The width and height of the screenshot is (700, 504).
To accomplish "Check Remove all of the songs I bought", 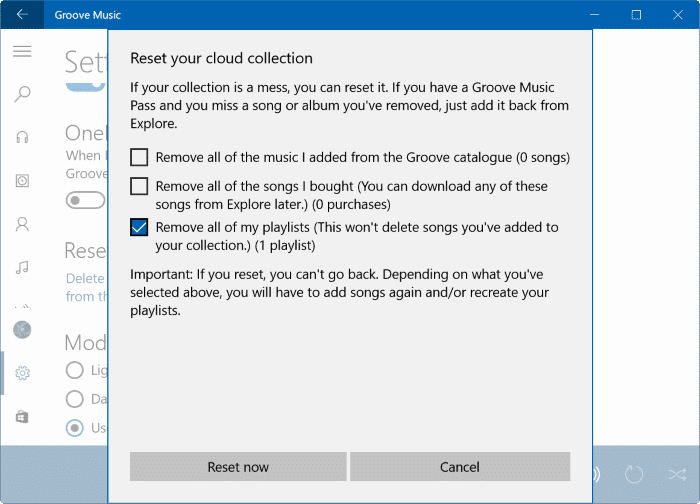I will (139, 186).
